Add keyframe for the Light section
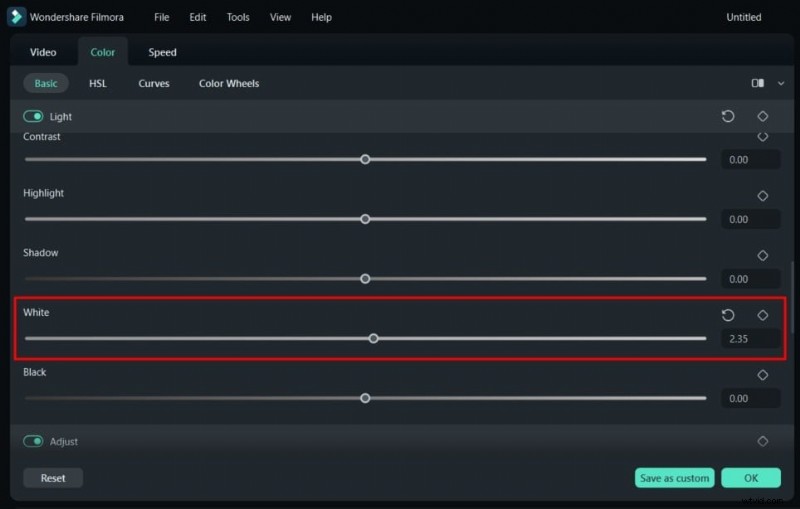This screenshot has height=509, width=800. tap(763, 116)
